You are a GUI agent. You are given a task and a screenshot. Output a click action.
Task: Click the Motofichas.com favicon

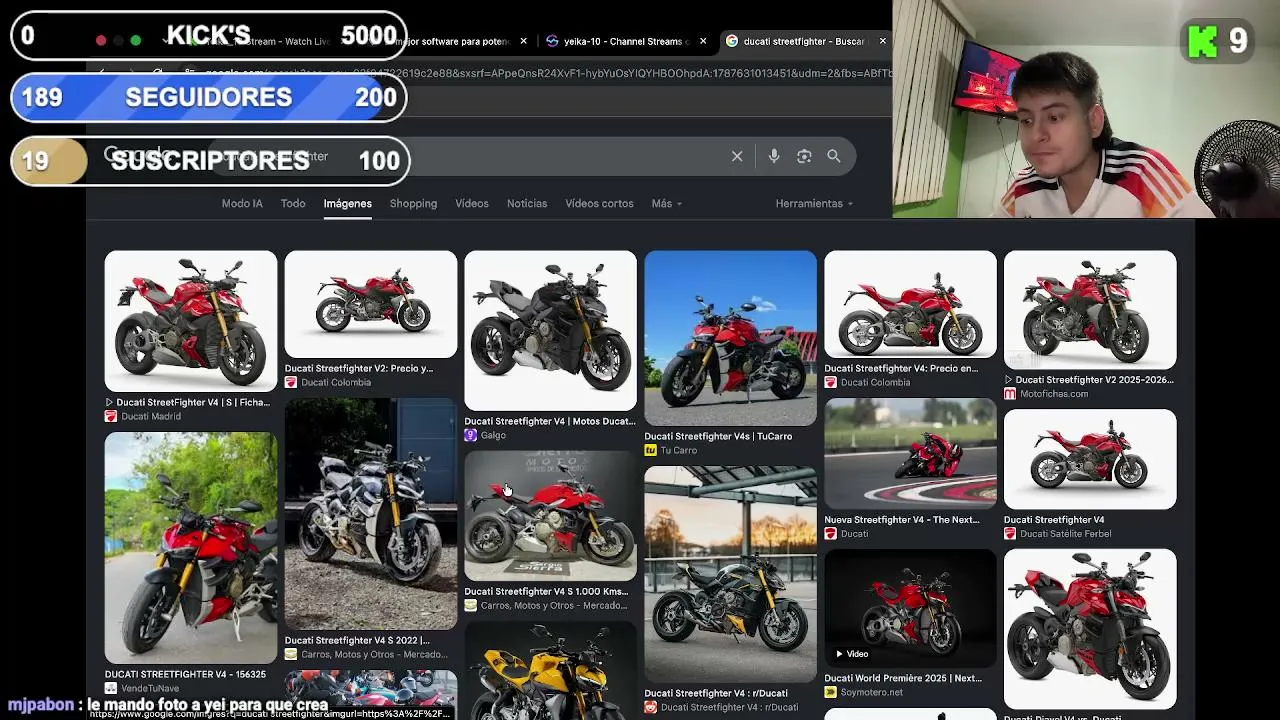[1010, 394]
